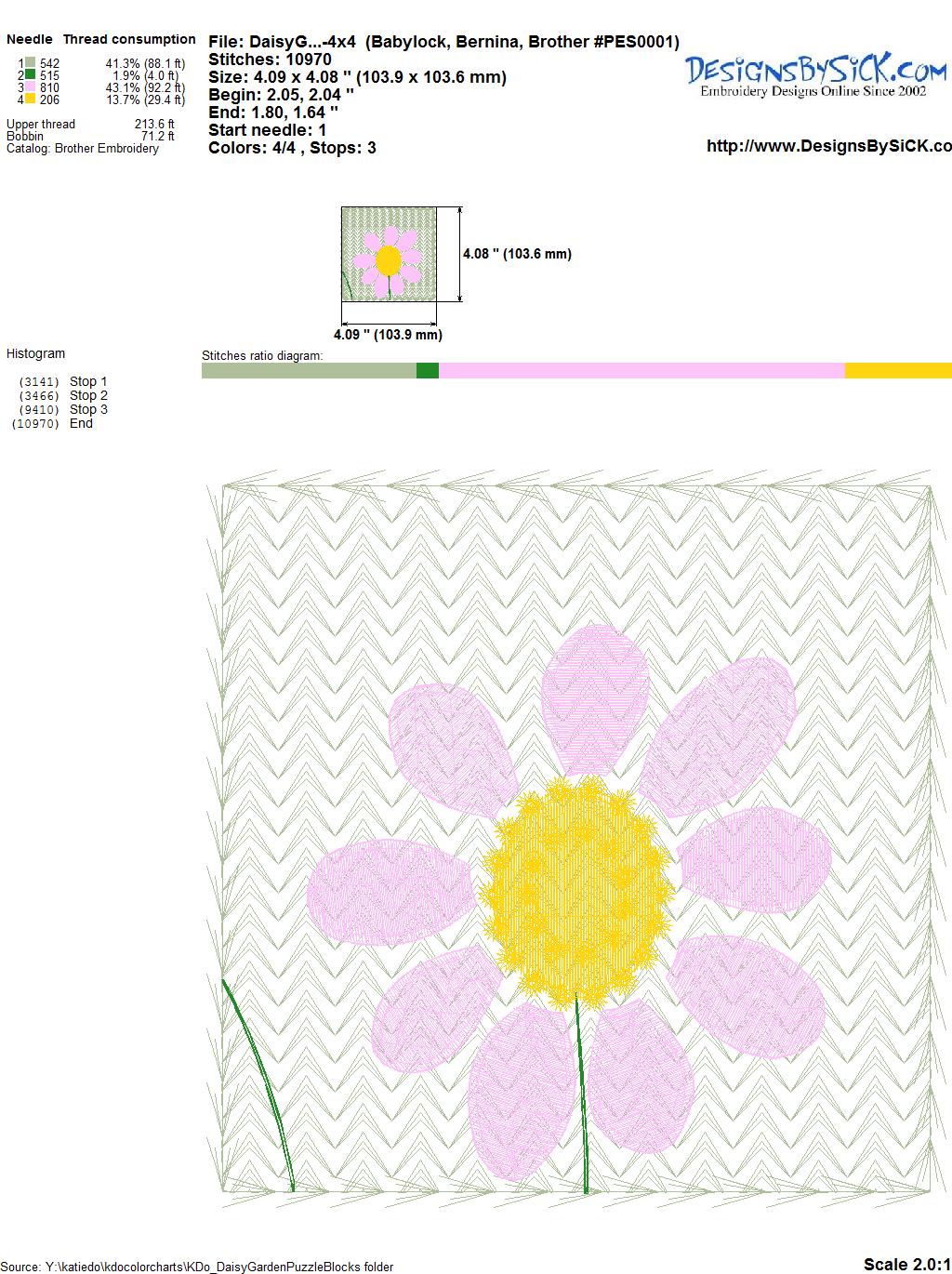Click the Source folder path text
This screenshot has height=1274, width=952.
pyautogui.click(x=197, y=1267)
